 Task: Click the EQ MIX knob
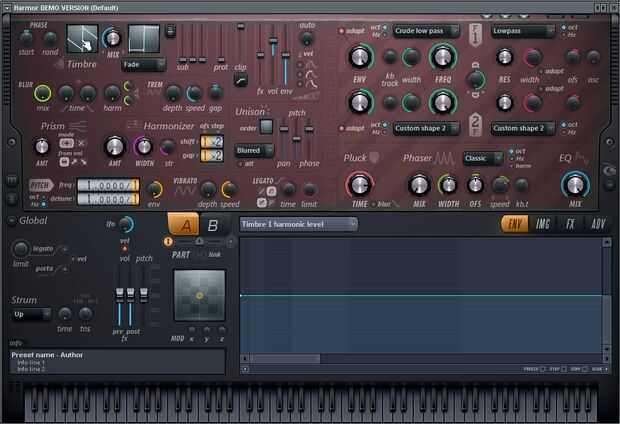(x=575, y=185)
